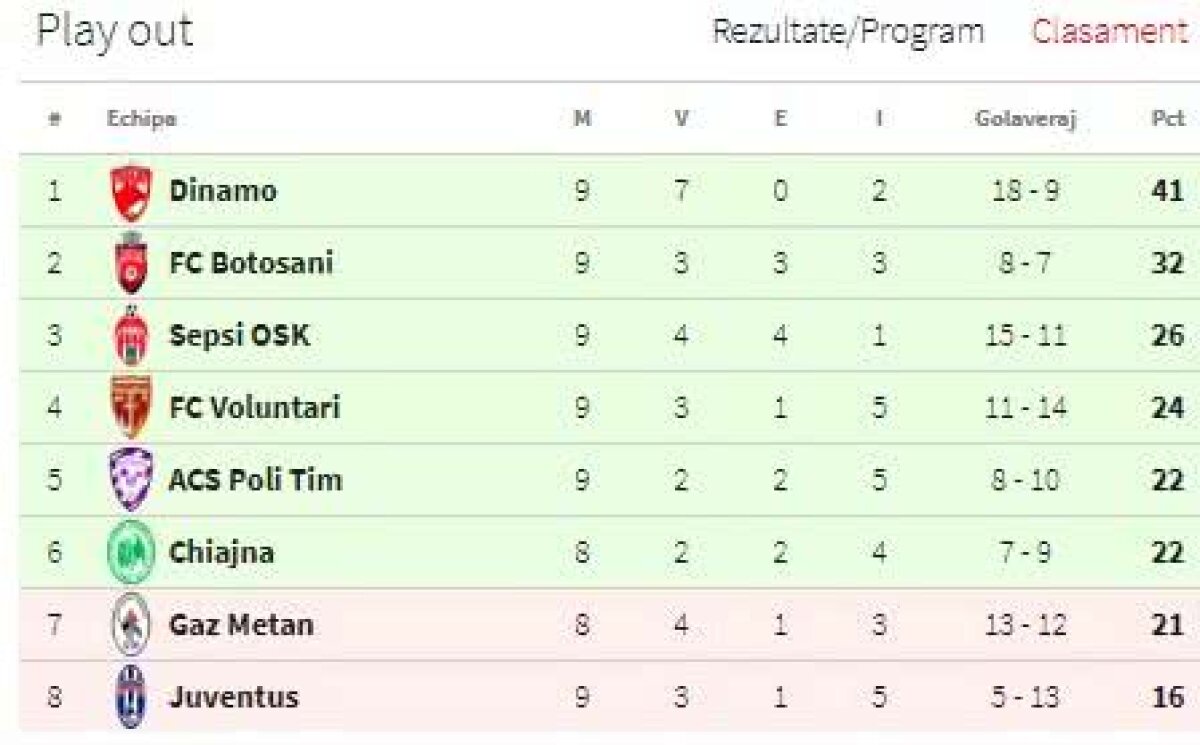Switch to the Rezultate/Program tab
Screen dimensions: 1200x745
[847, 31]
